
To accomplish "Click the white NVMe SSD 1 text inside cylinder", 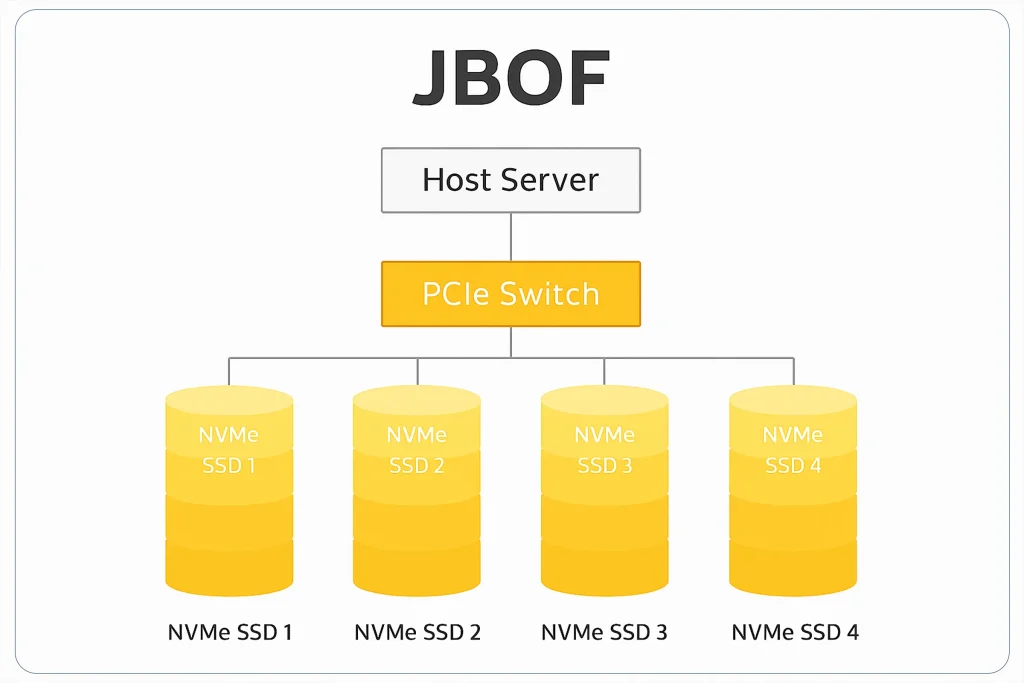I will point(229,450).
